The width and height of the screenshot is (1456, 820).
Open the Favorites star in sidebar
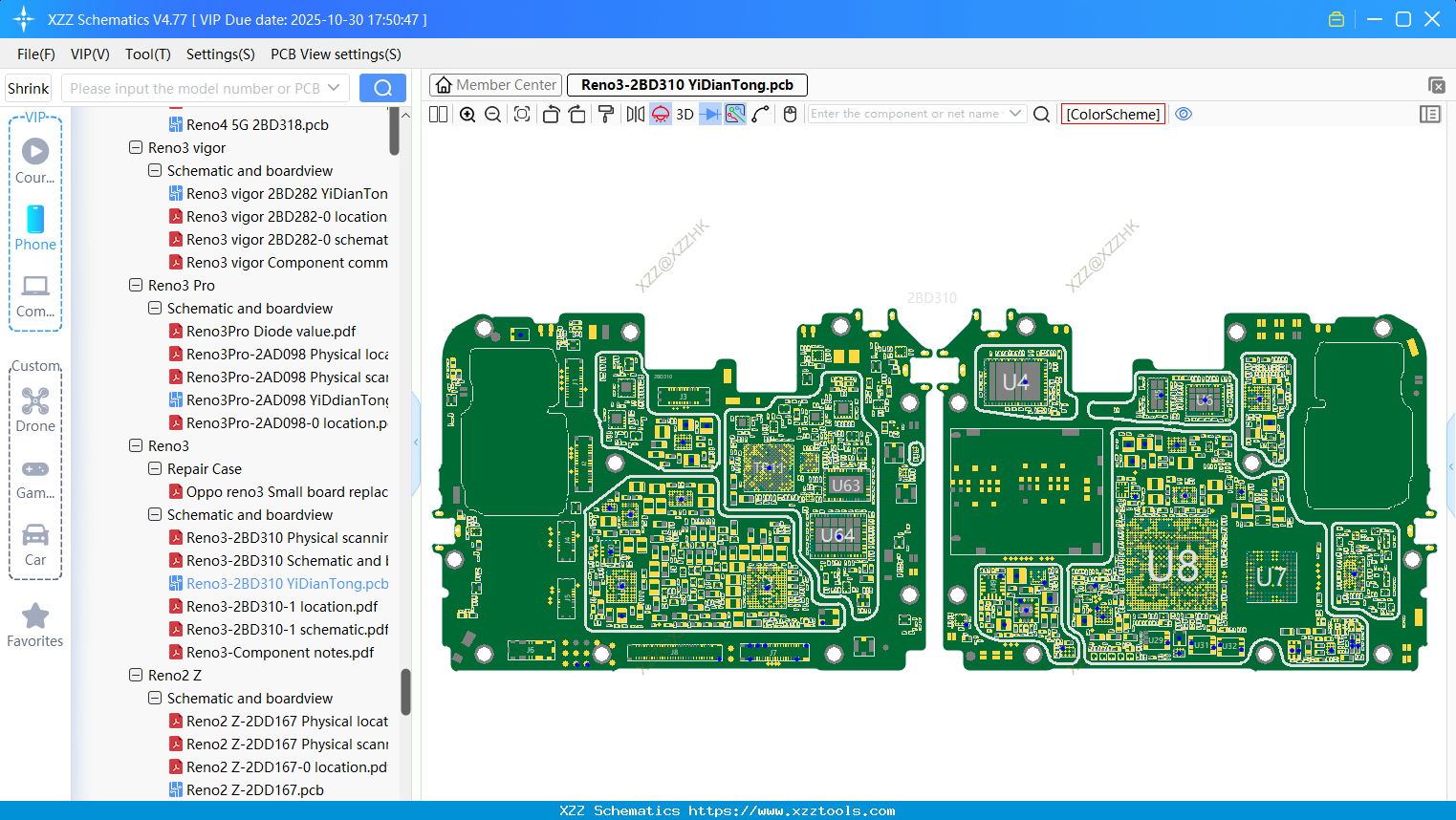(x=35, y=626)
